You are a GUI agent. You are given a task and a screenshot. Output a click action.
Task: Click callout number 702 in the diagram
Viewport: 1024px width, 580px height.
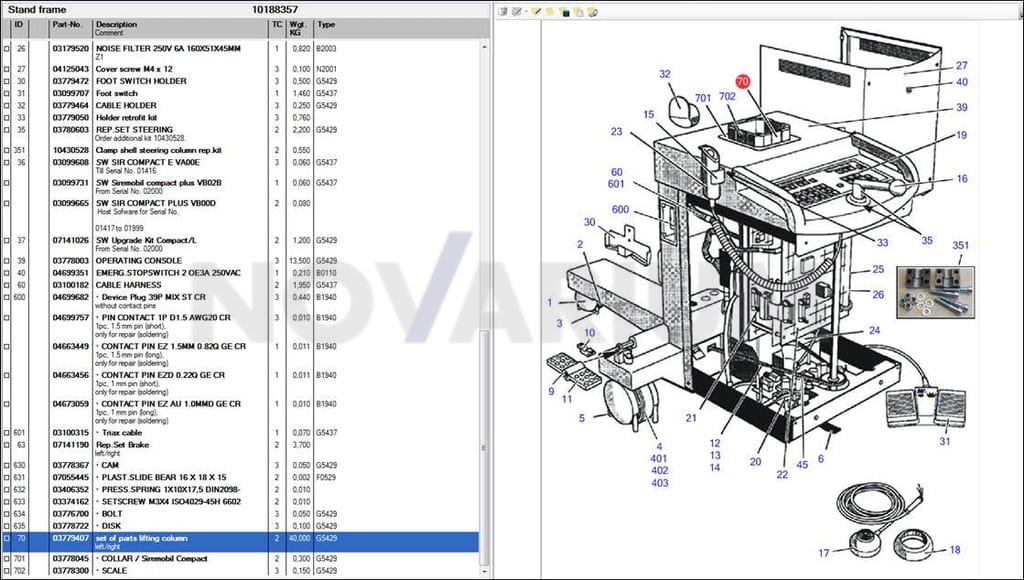tap(727, 96)
